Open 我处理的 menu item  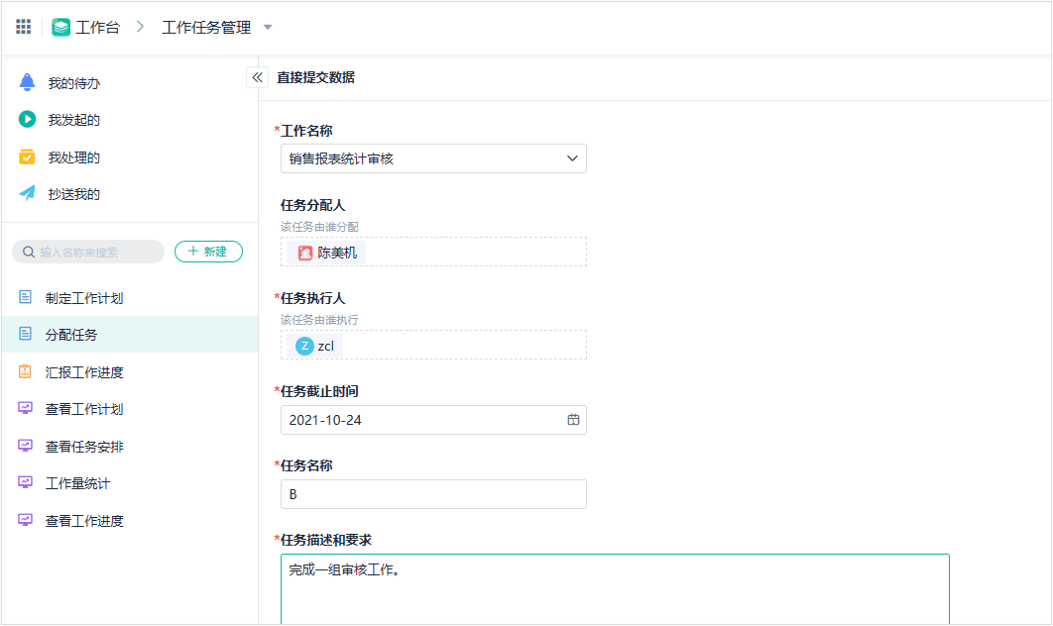coord(74,158)
